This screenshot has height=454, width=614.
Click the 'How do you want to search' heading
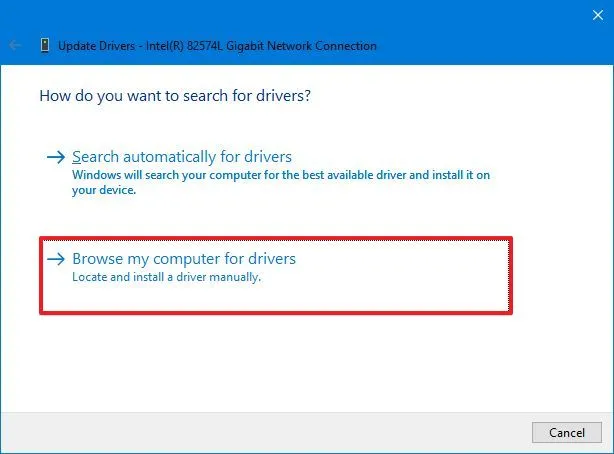coord(175,96)
